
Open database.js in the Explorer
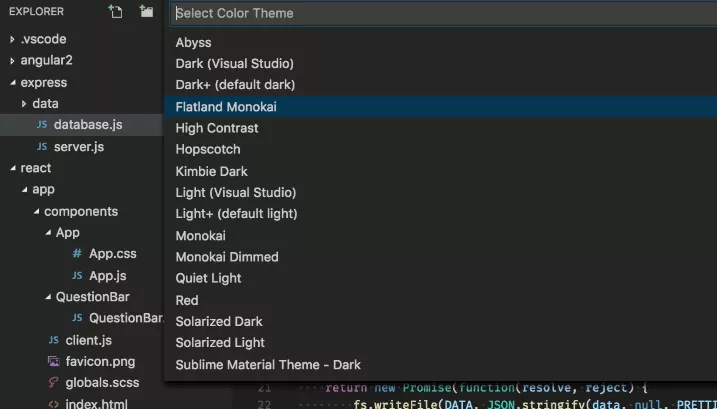(88, 124)
